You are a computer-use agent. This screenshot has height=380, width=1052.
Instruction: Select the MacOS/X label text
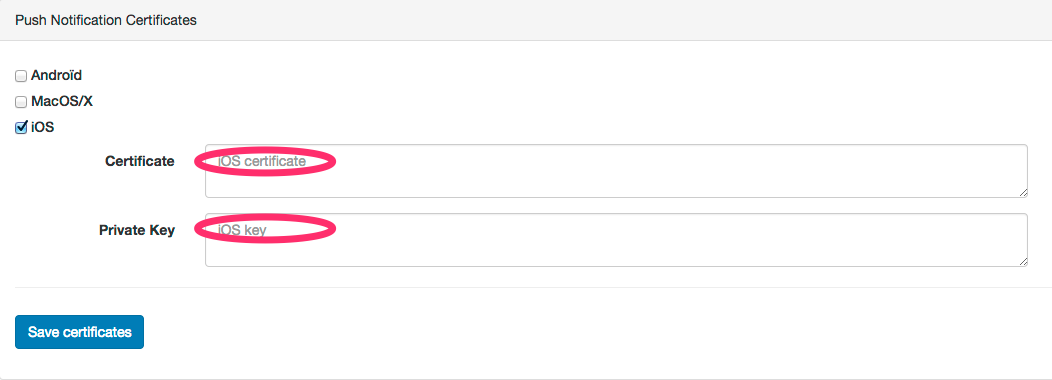[62, 102]
